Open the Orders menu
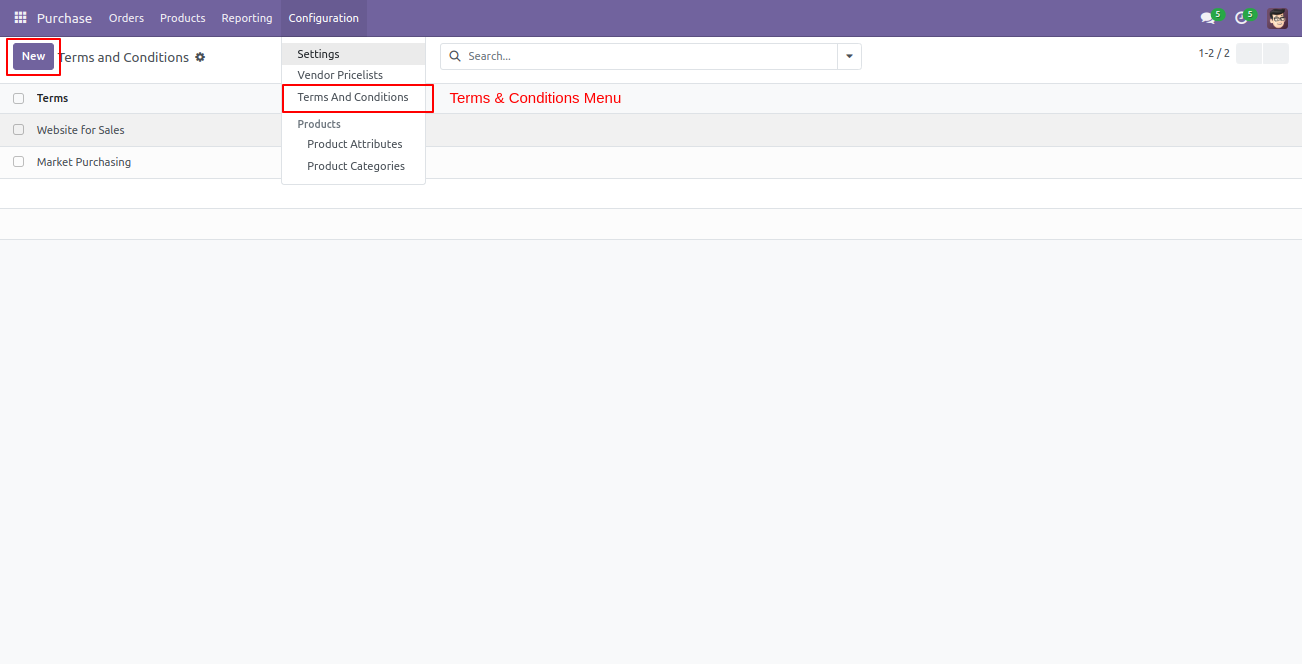The width and height of the screenshot is (1302, 664). pos(126,18)
